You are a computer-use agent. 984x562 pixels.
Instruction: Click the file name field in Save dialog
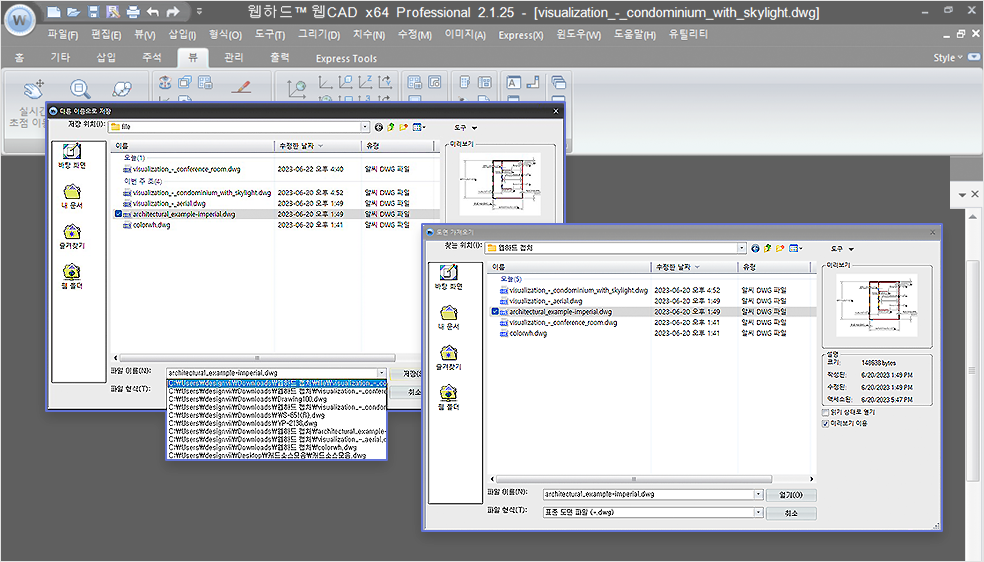tap(271, 373)
